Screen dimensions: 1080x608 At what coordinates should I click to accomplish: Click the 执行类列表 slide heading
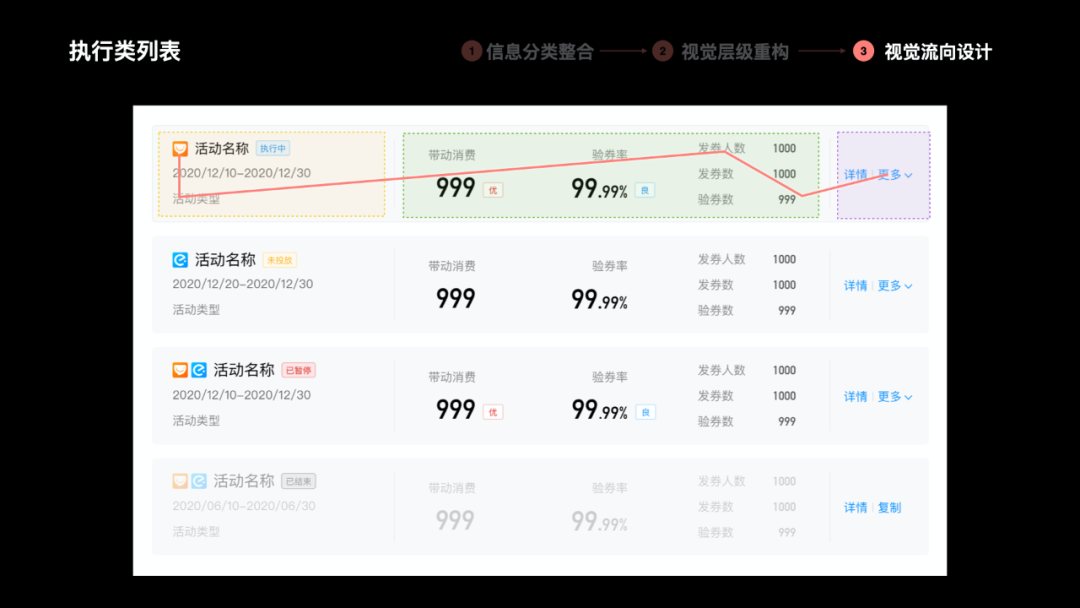tap(125, 51)
